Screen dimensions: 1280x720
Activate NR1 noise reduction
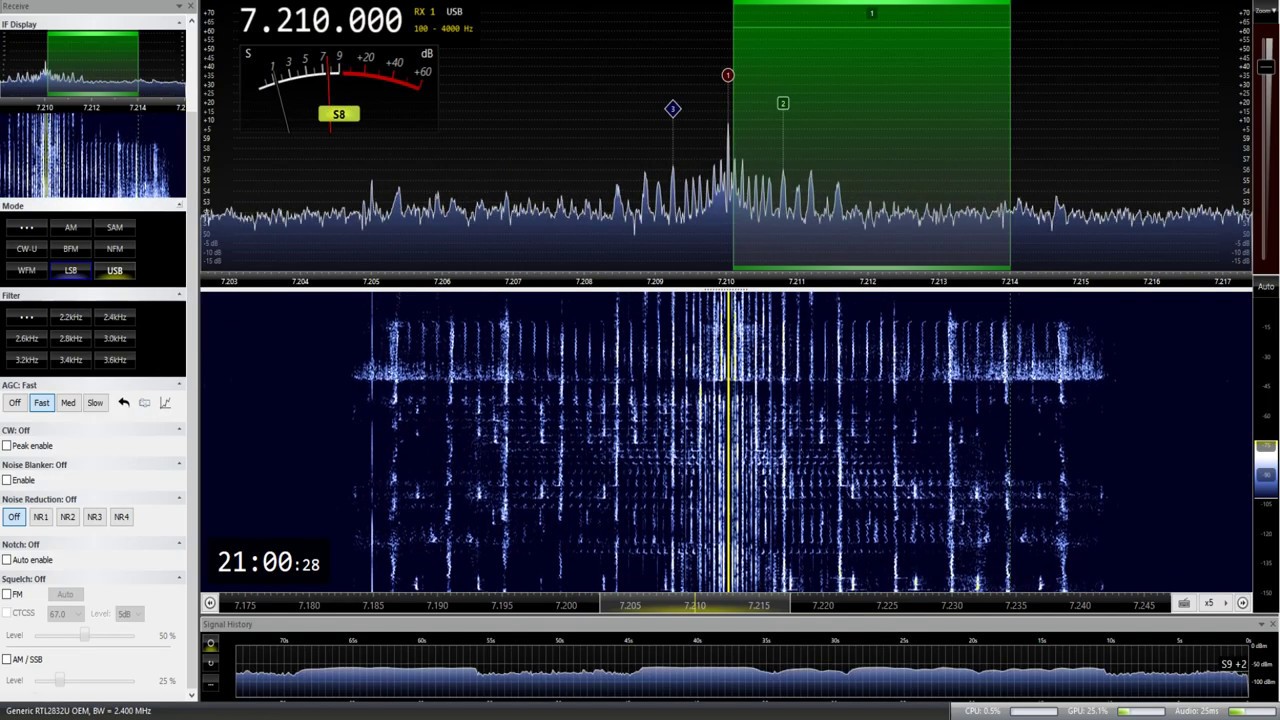(x=41, y=517)
